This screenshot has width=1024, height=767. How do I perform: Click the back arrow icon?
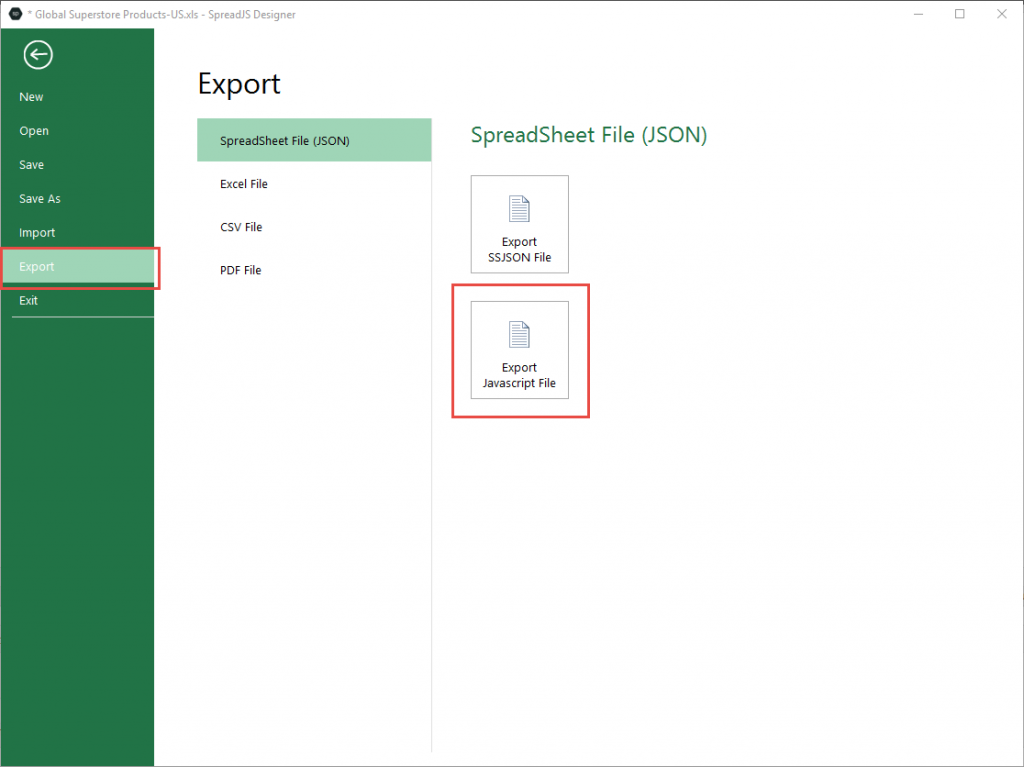point(38,55)
